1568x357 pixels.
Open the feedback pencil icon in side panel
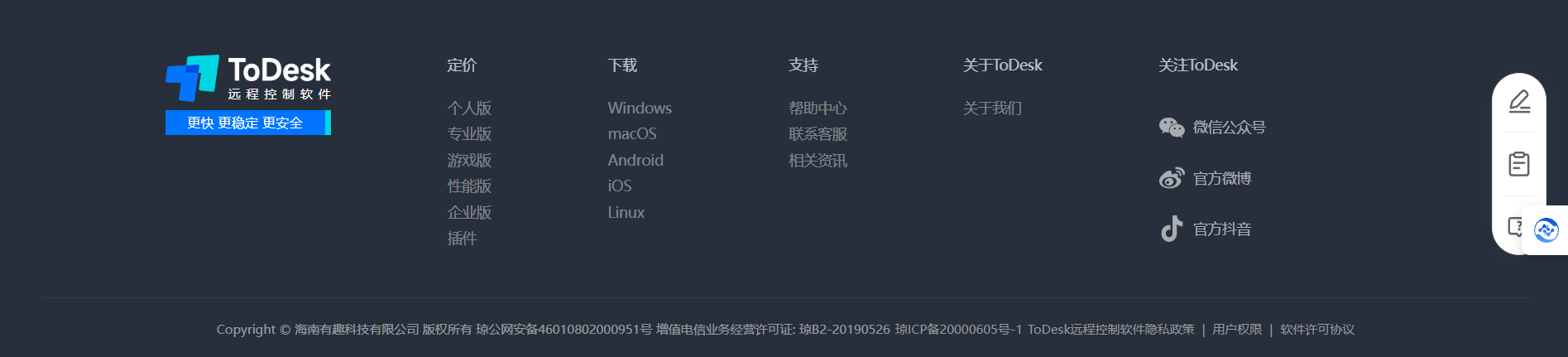(x=1519, y=101)
